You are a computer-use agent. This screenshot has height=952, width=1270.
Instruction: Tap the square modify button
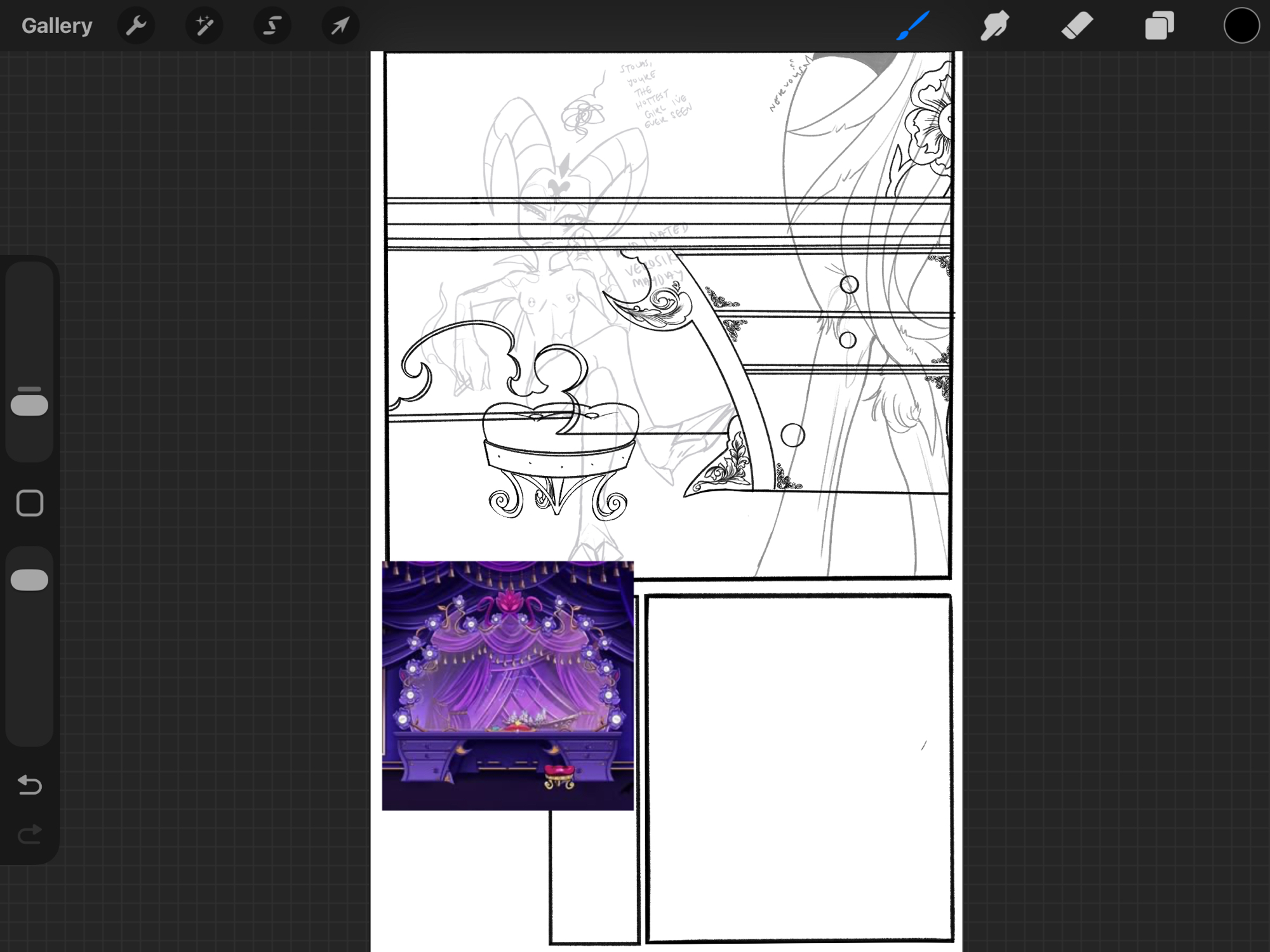pyautogui.click(x=30, y=503)
